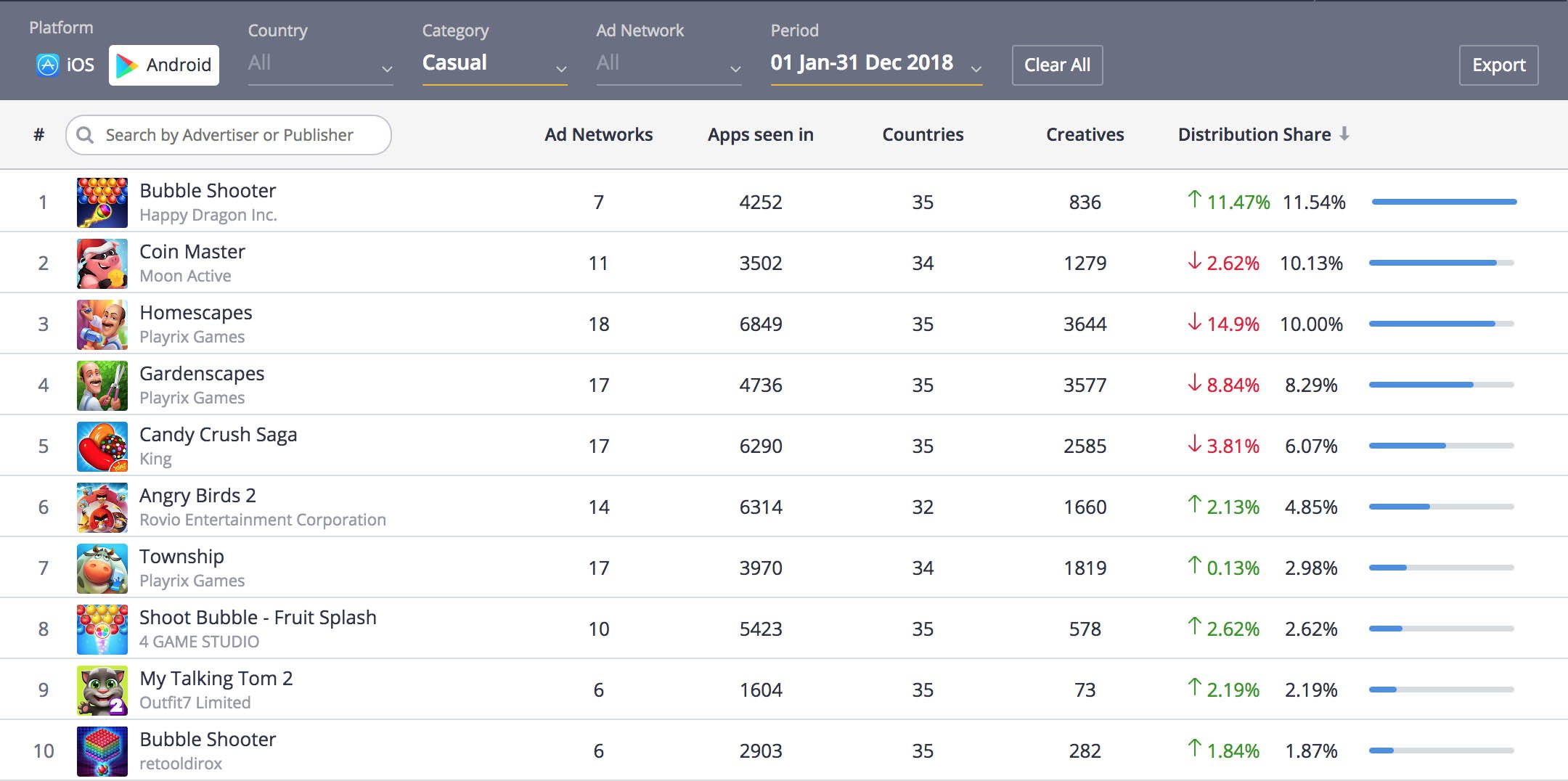Click publisher Outfit7 Limited
Screen dimensions: 1568x781
[195, 703]
